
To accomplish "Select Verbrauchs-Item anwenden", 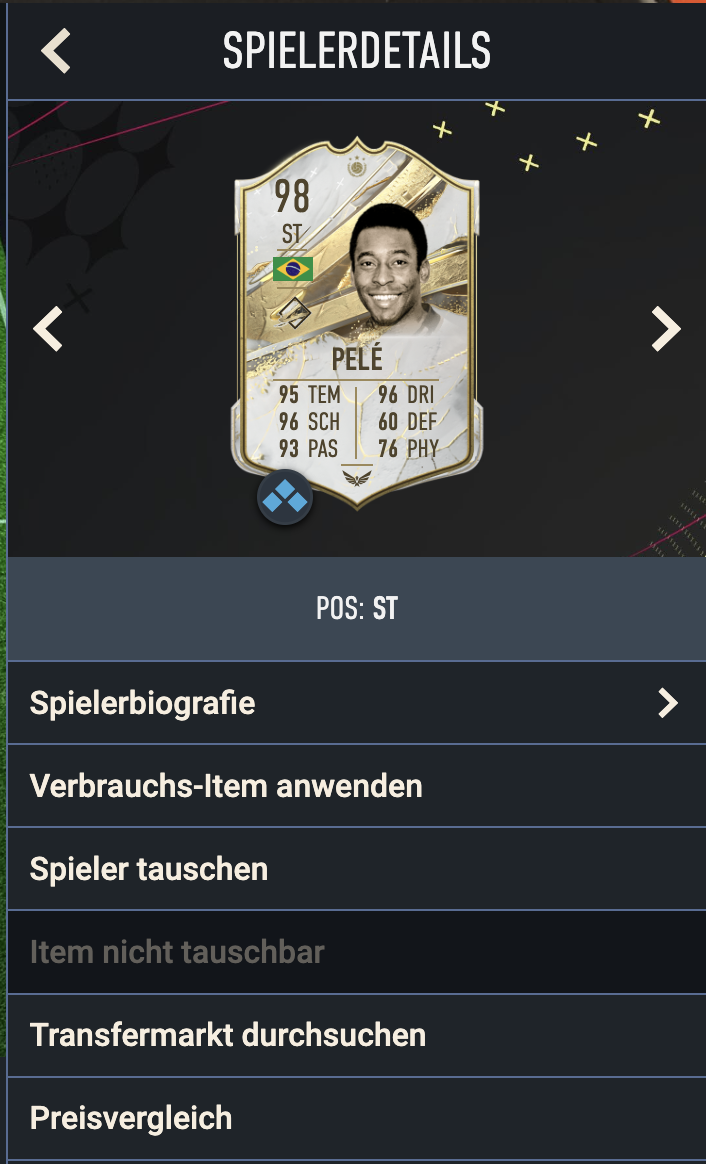I will 356,785.
